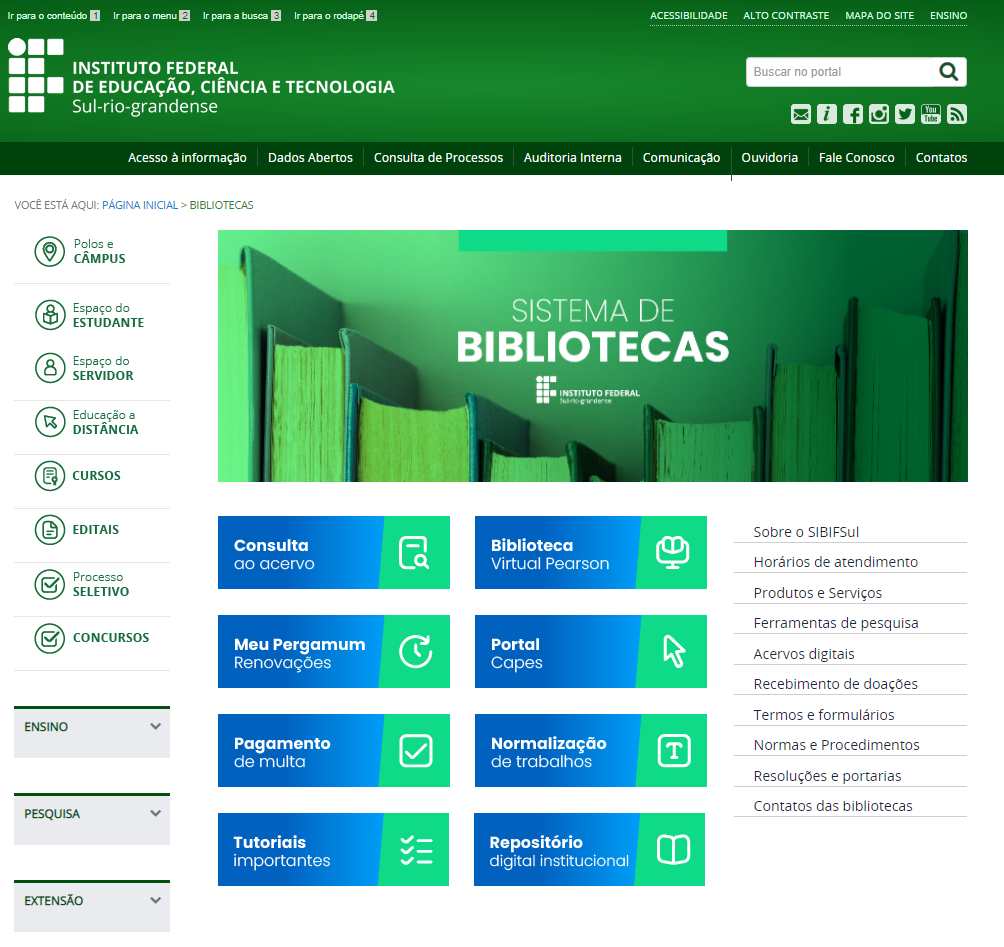Click the Twitter bird icon
1004x947 pixels.
(x=905, y=114)
